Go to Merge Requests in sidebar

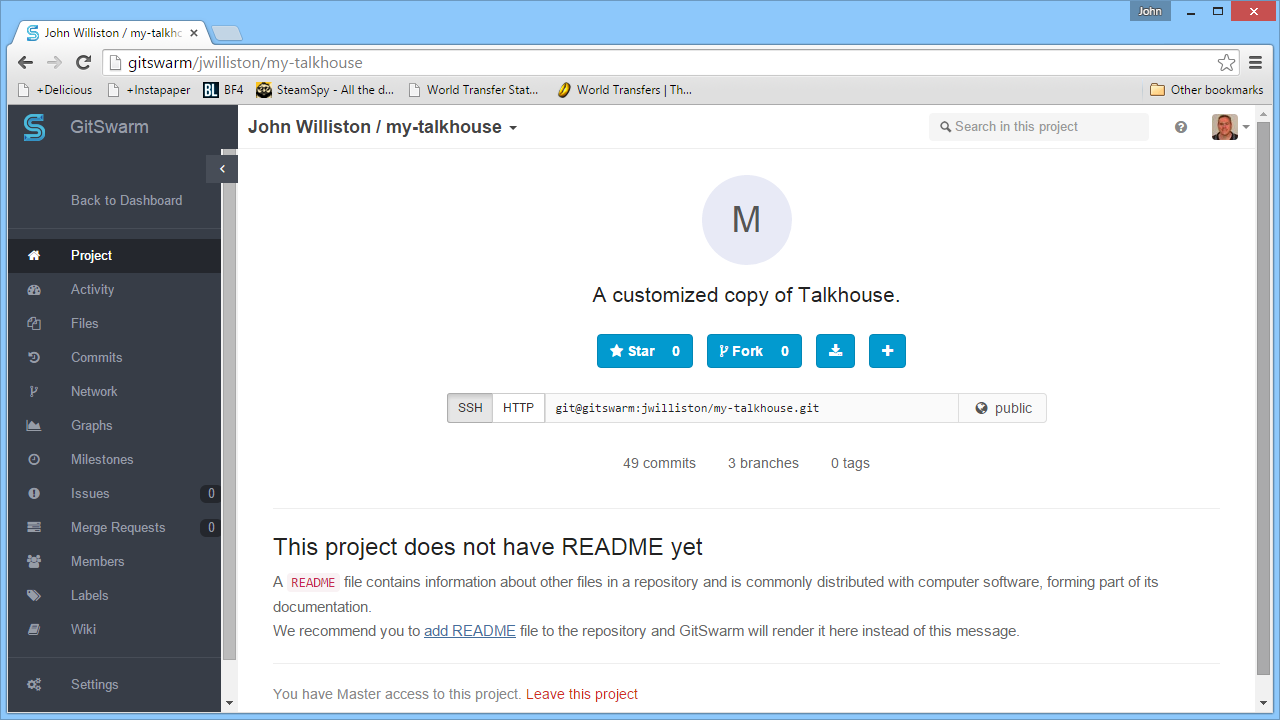point(118,527)
